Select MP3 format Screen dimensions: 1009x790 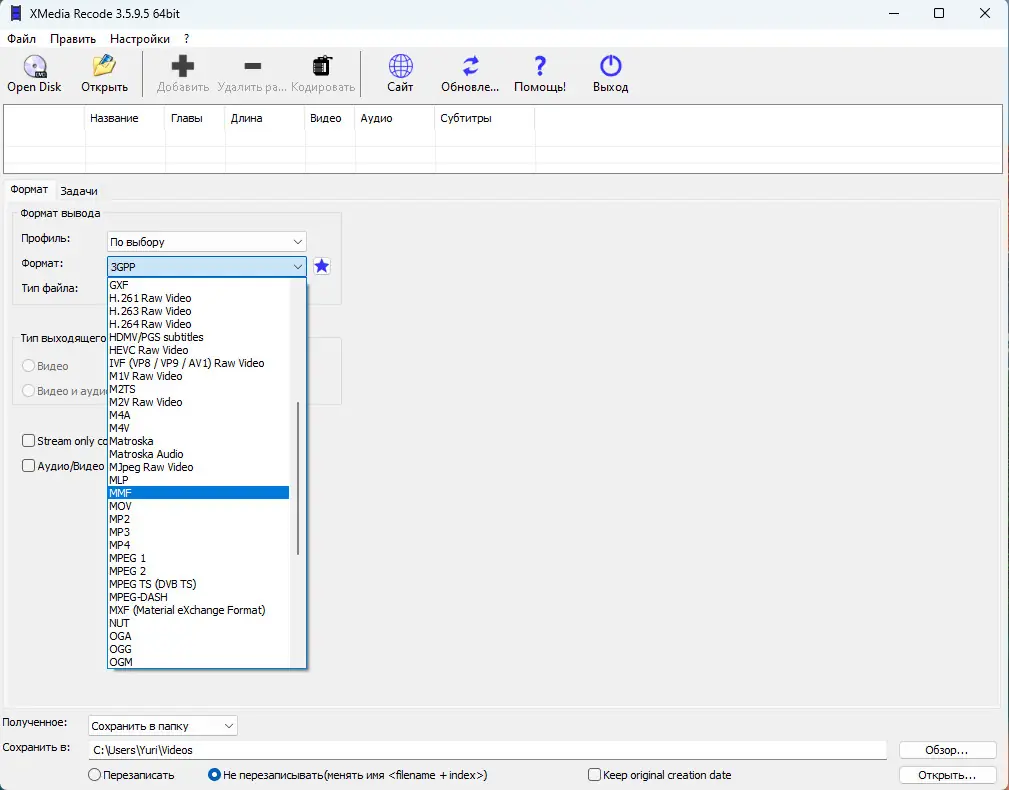click(x=199, y=532)
